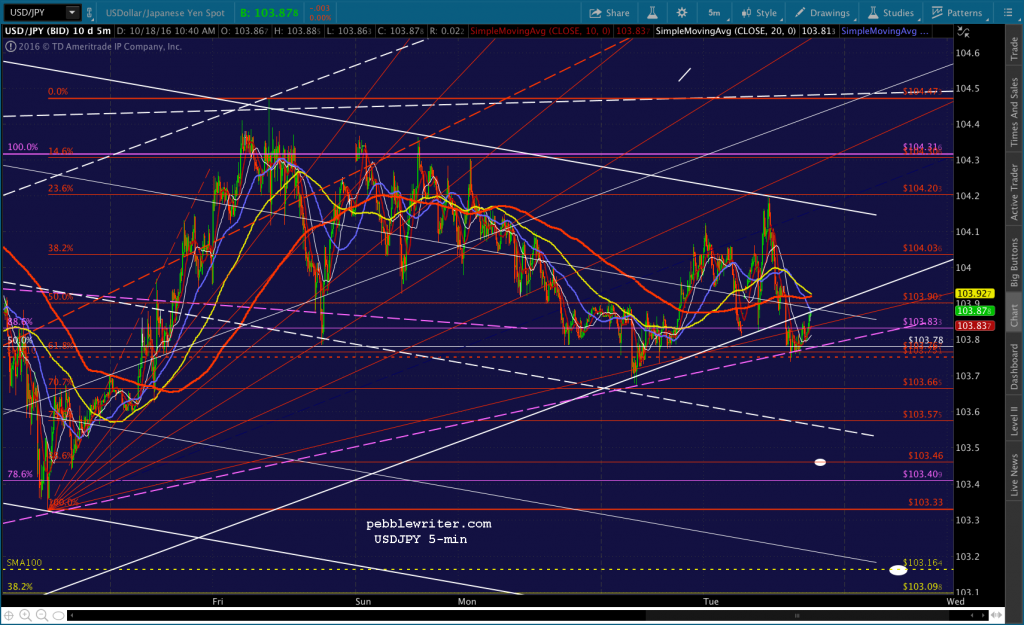This screenshot has width=1024, height=625.
Task: Click the pan crosshair icon at bottom left
Action: coord(9,615)
